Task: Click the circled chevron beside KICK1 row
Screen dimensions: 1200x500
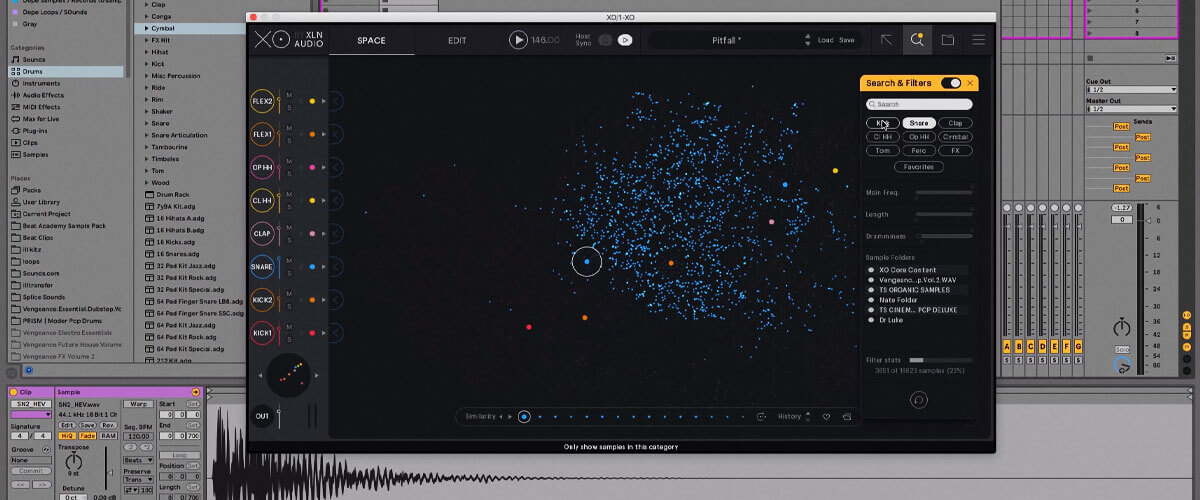Action: click(x=336, y=332)
